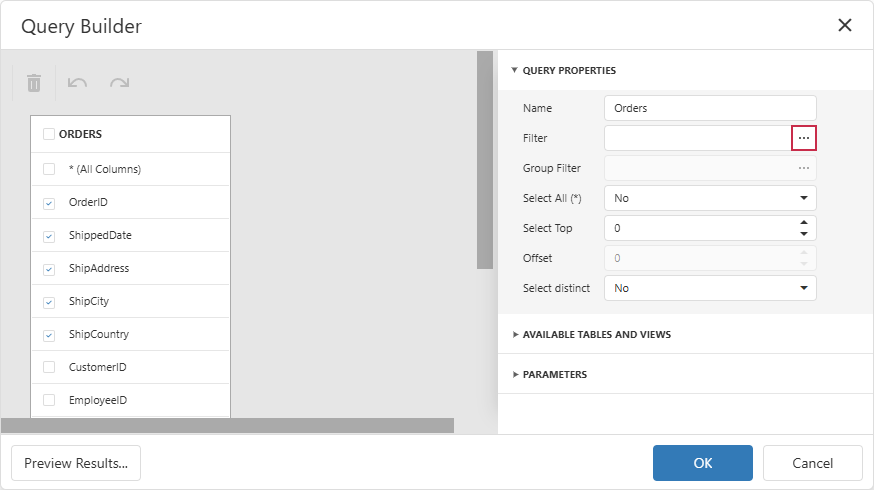Check the CustomerID column checkbox

[49, 367]
